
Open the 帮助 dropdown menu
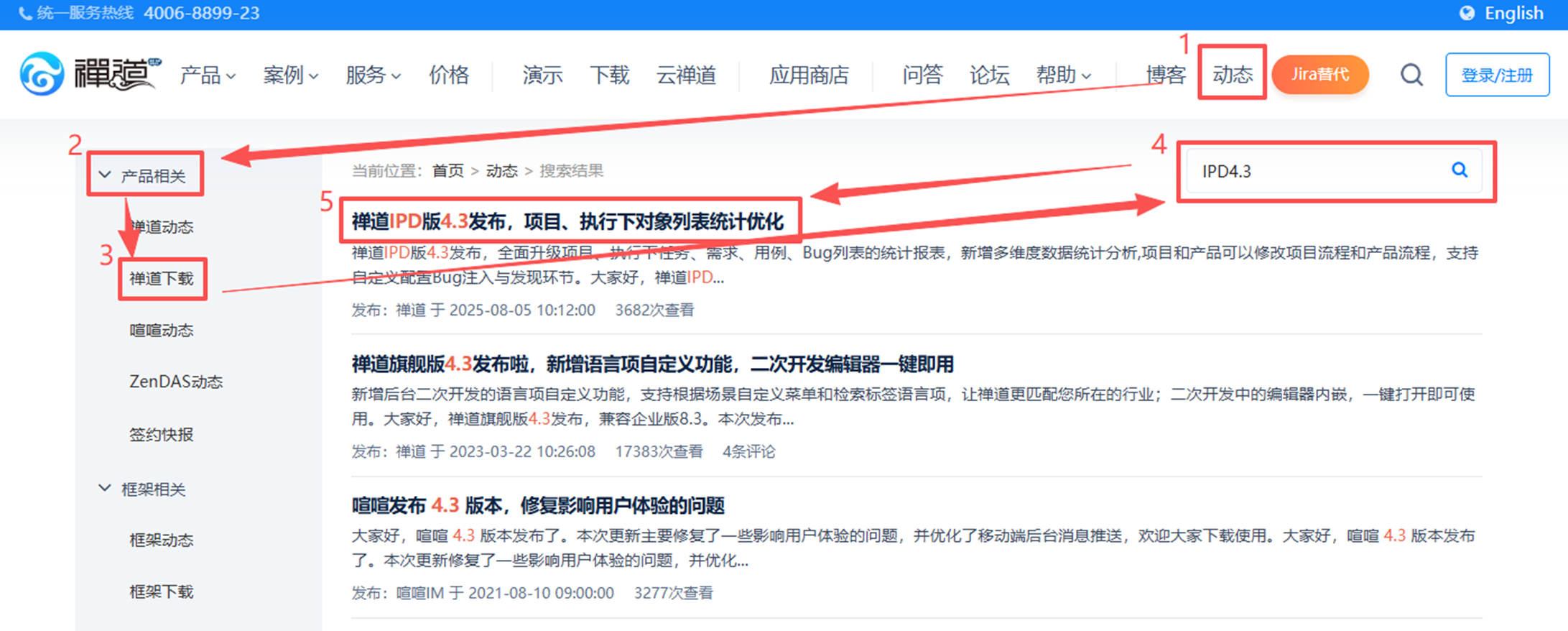coord(1064,75)
